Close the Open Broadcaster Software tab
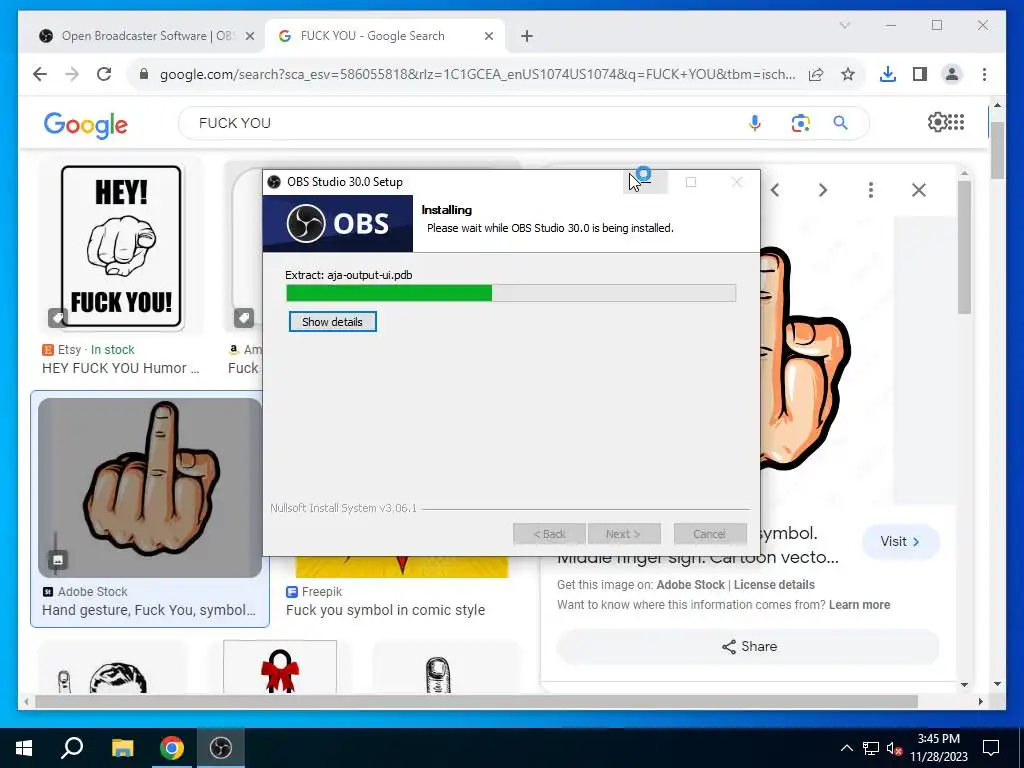This screenshot has height=768, width=1024. pos(249,36)
